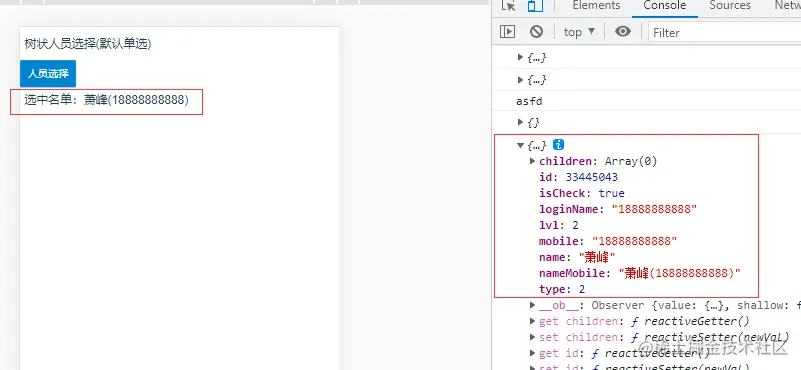Select the selected-name text 萧峰(18888888888)

(x=136, y=100)
